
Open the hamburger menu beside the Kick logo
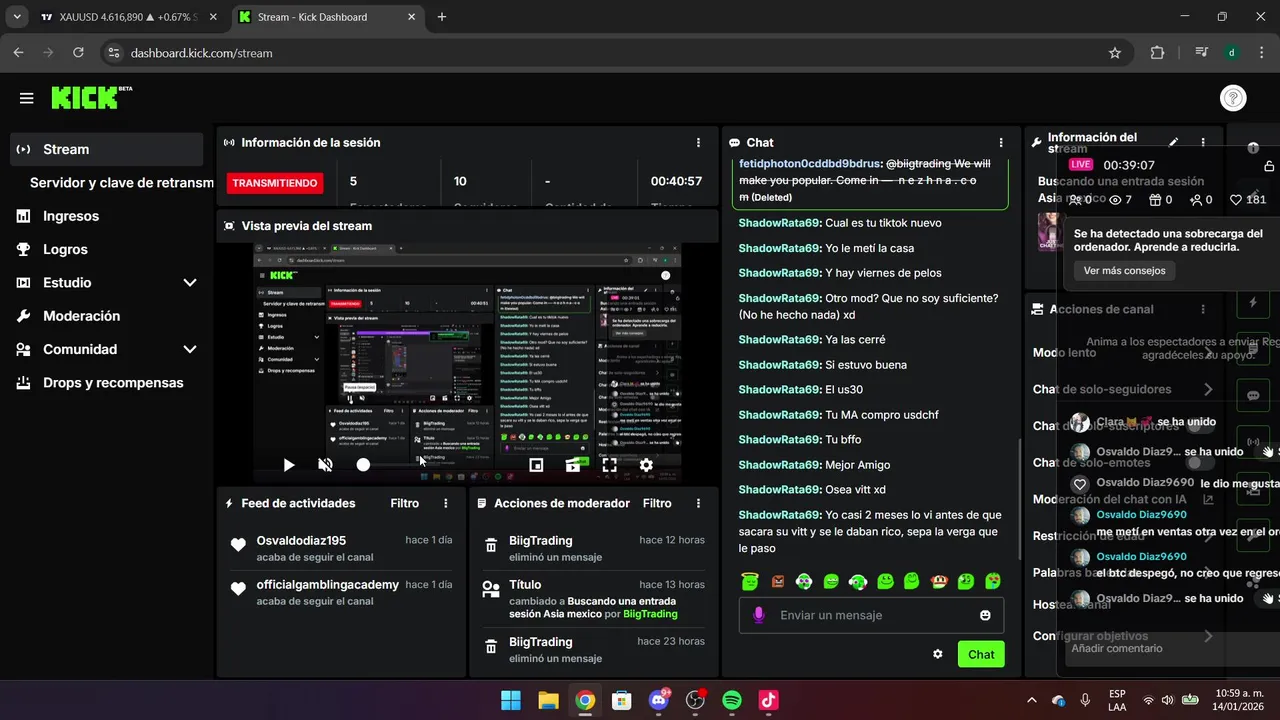pyautogui.click(x=26, y=98)
